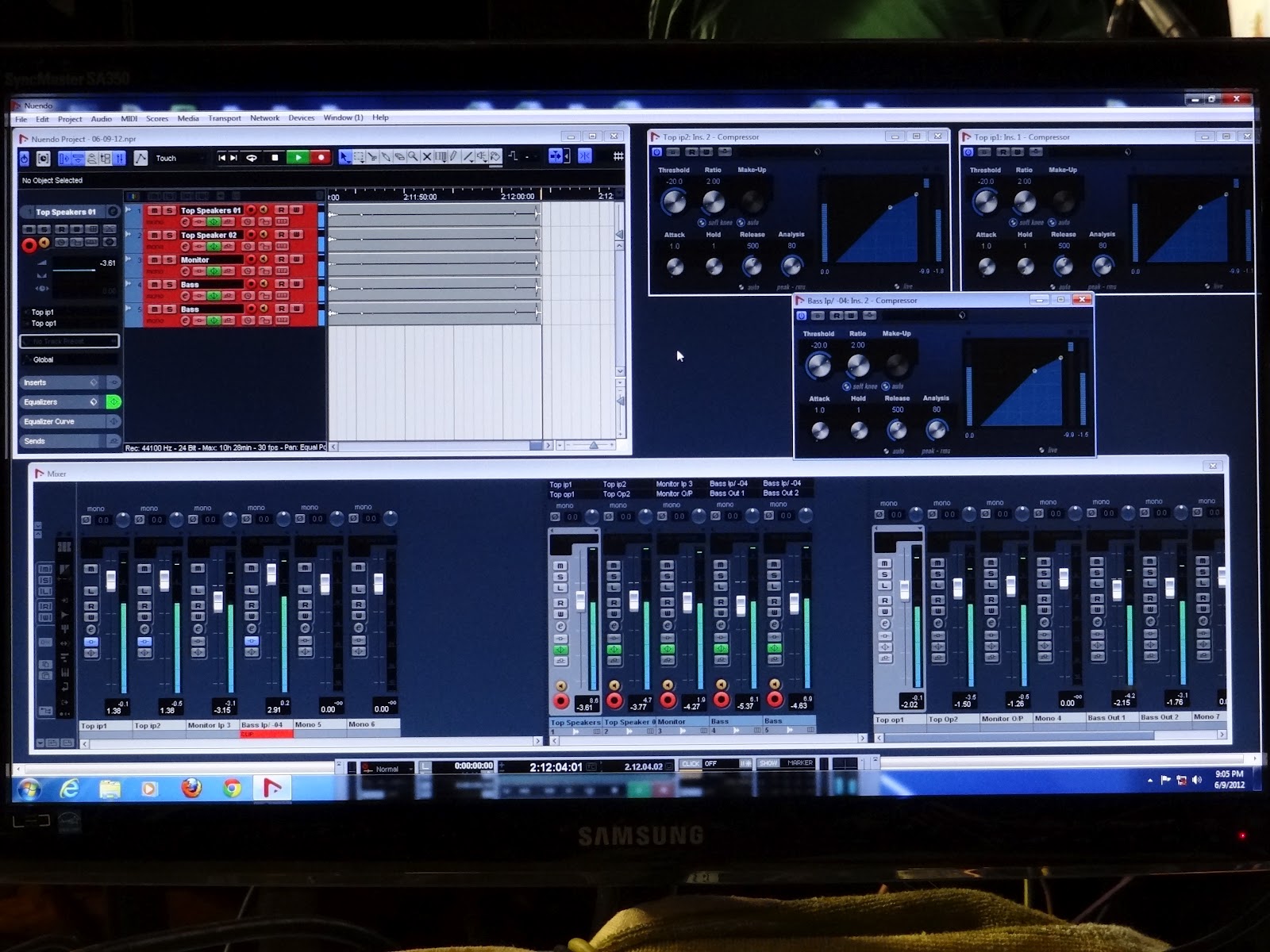Click the project horizontal zoom slider
The height and width of the screenshot is (952, 1270).
point(593,446)
